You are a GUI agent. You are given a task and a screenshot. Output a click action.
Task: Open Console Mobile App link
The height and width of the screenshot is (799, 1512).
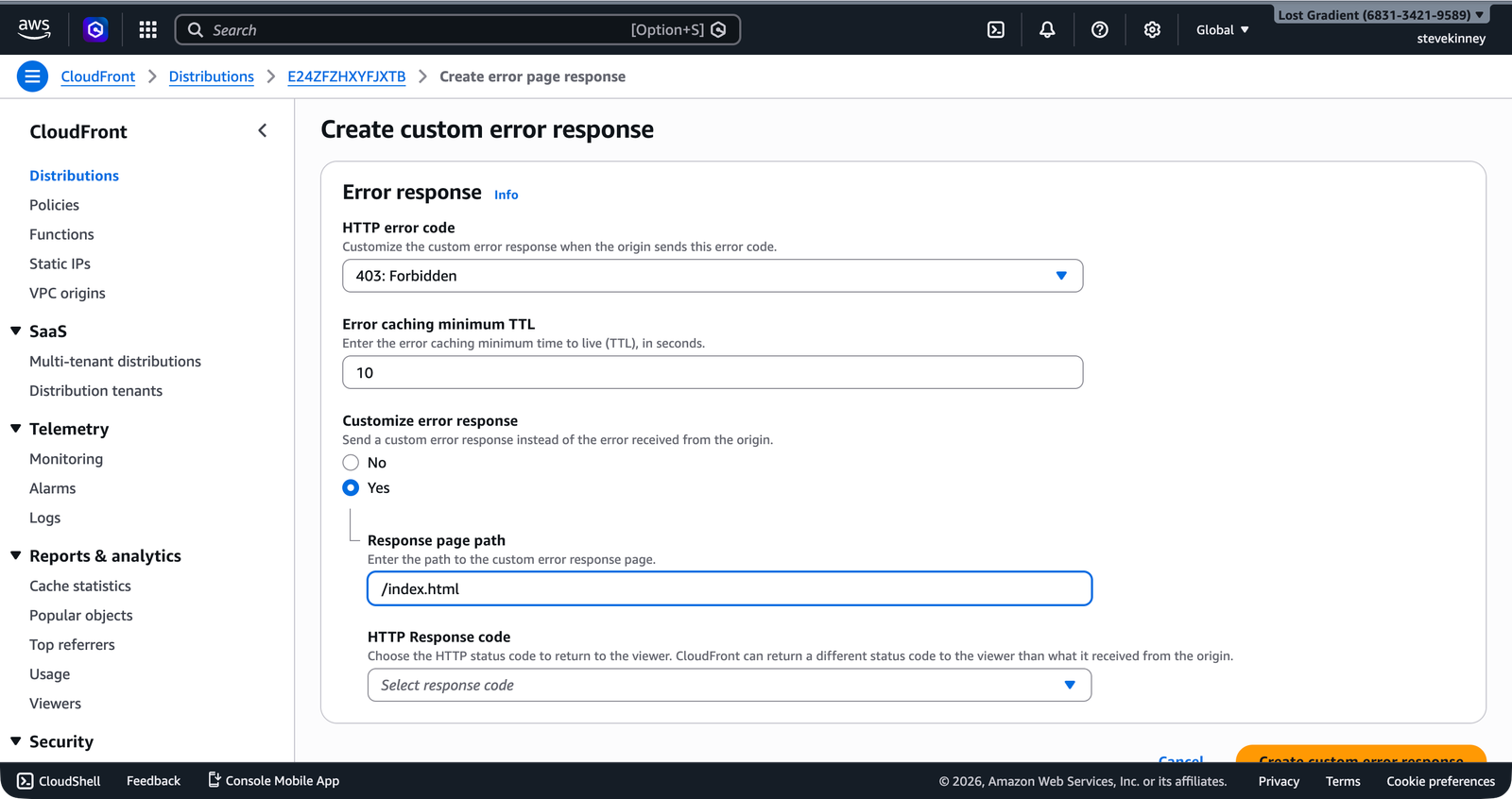tap(274, 781)
